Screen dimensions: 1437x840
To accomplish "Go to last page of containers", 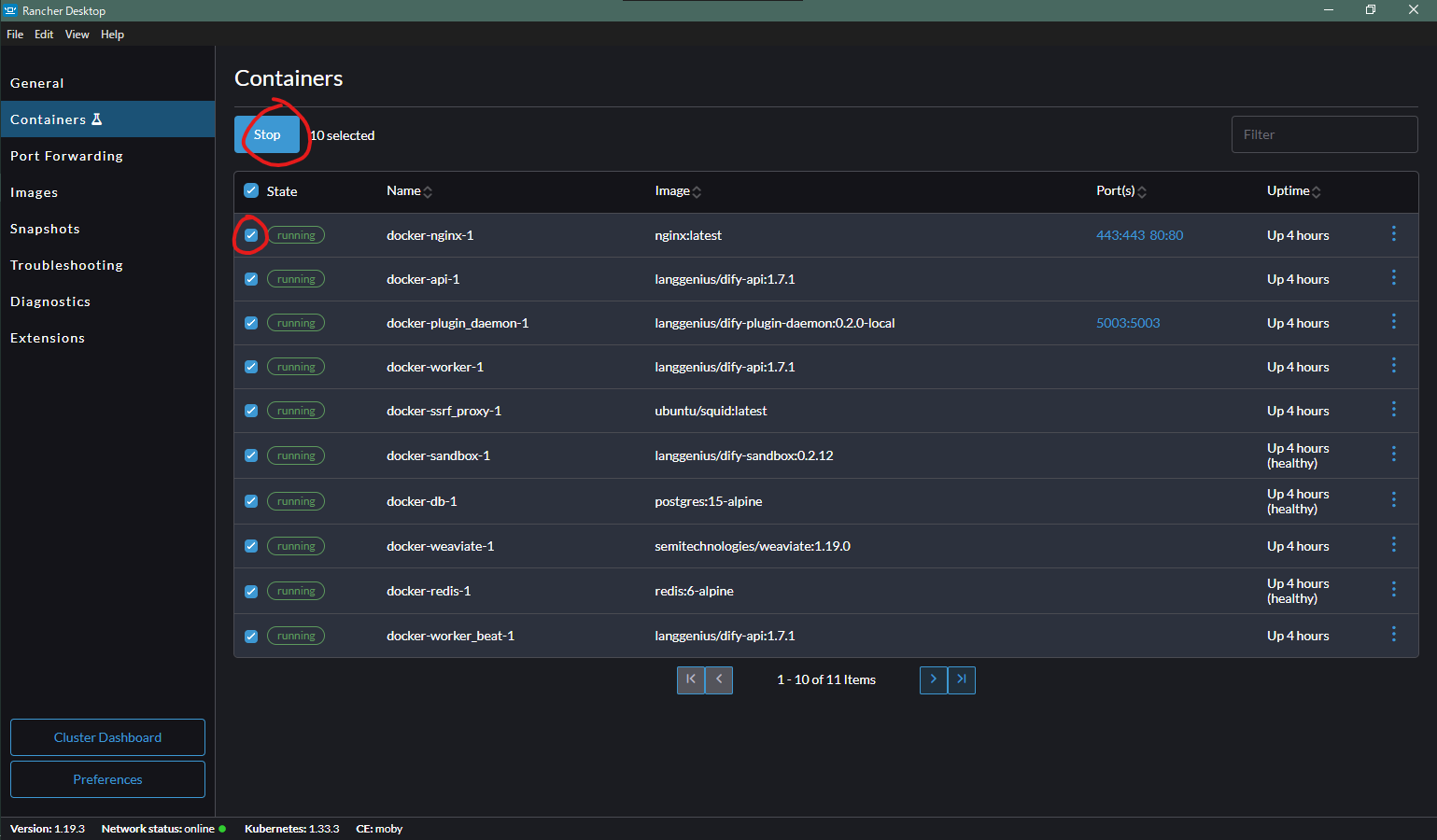I will 962,679.
